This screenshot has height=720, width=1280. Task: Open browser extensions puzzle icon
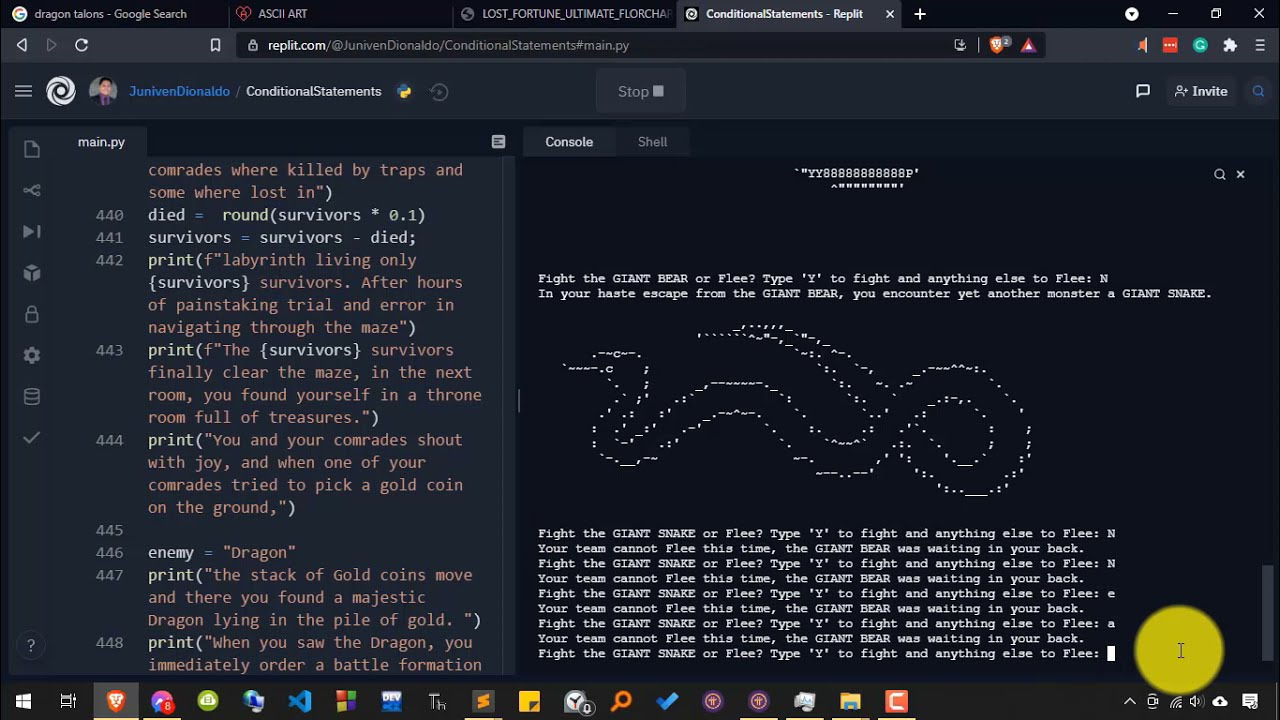1230,45
